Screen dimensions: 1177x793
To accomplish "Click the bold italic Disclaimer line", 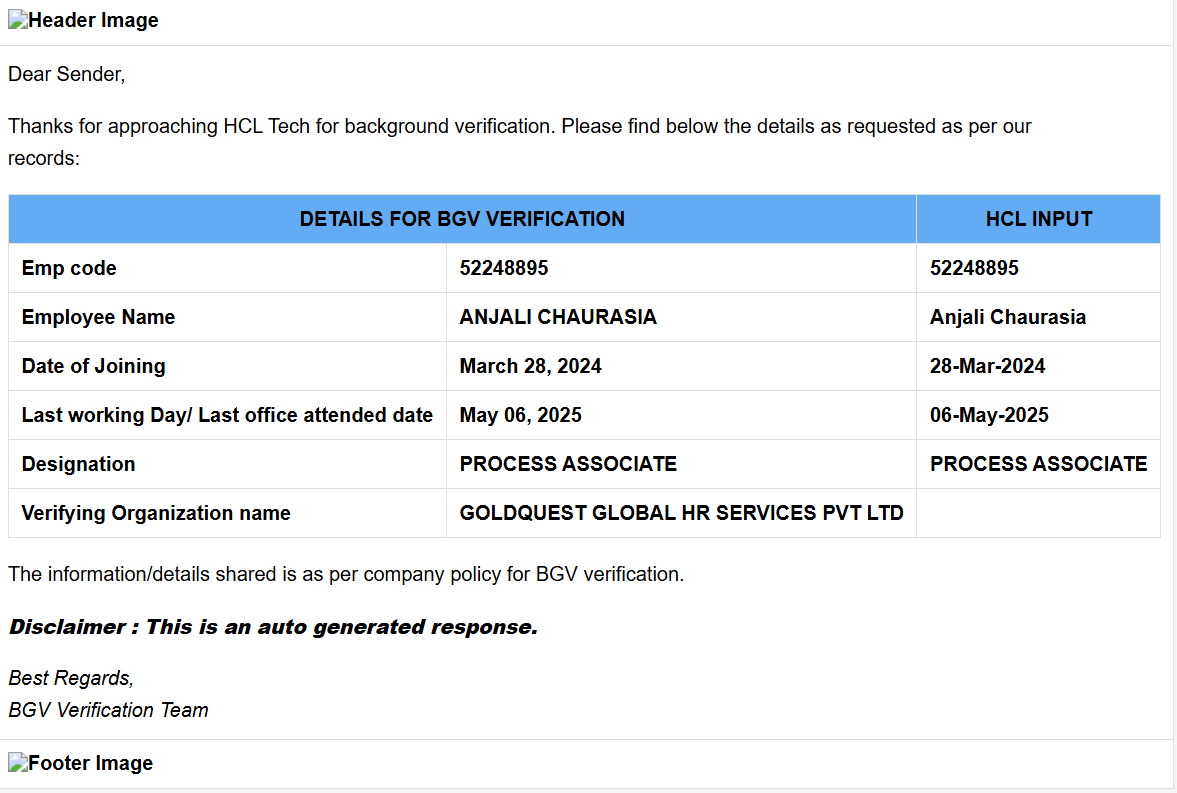I will click(273, 627).
